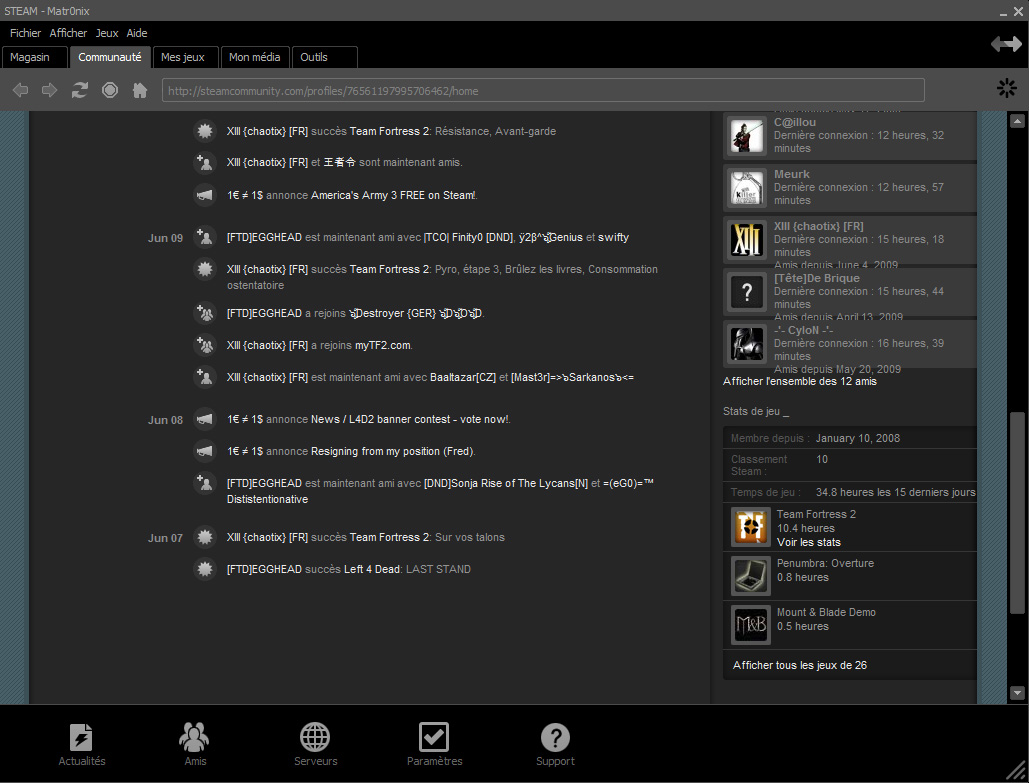Open the Mon média tab
This screenshot has height=783, width=1029.
[x=255, y=57]
